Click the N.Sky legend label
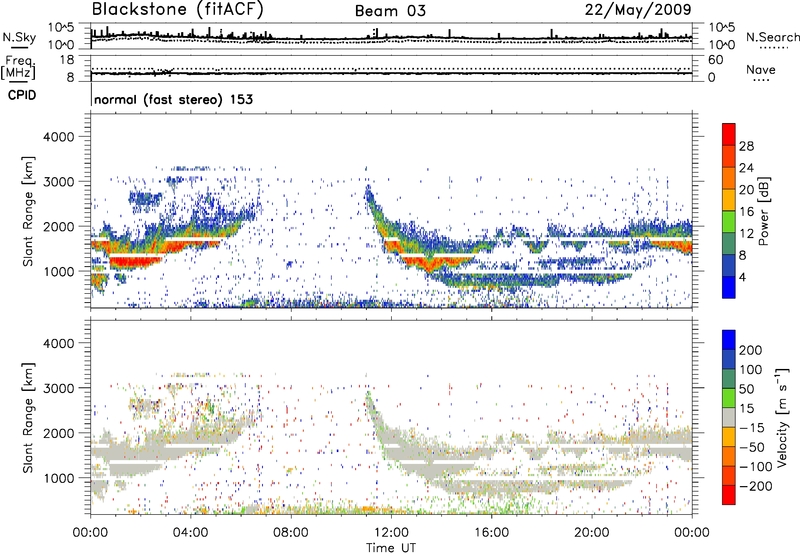This screenshot has height=554, width=800. coord(19,37)
